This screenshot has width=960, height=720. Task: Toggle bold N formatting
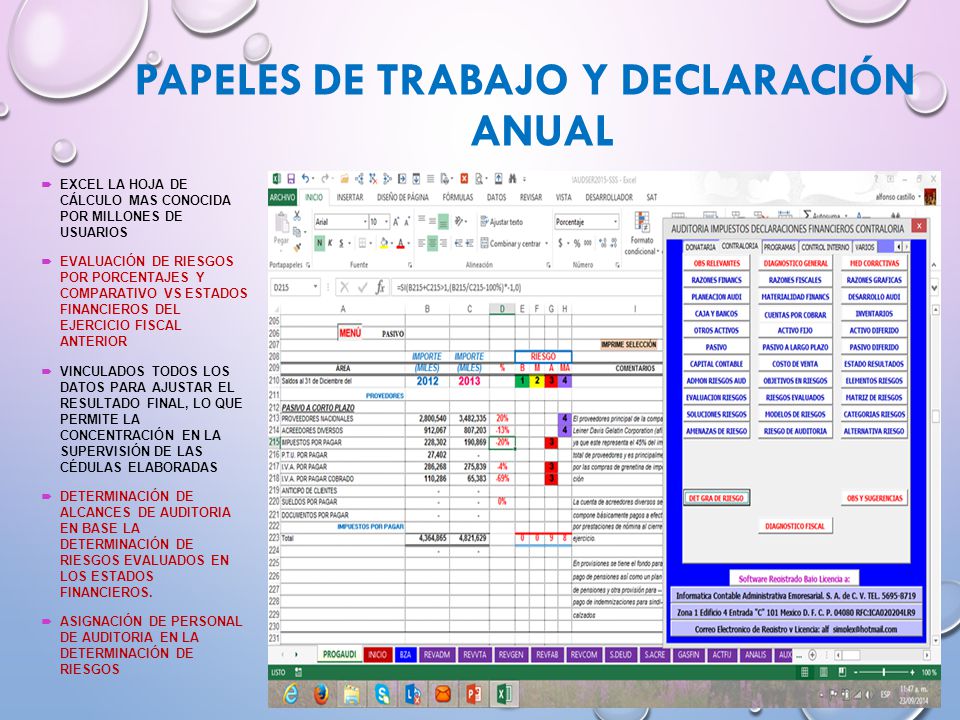click(319, 243)
